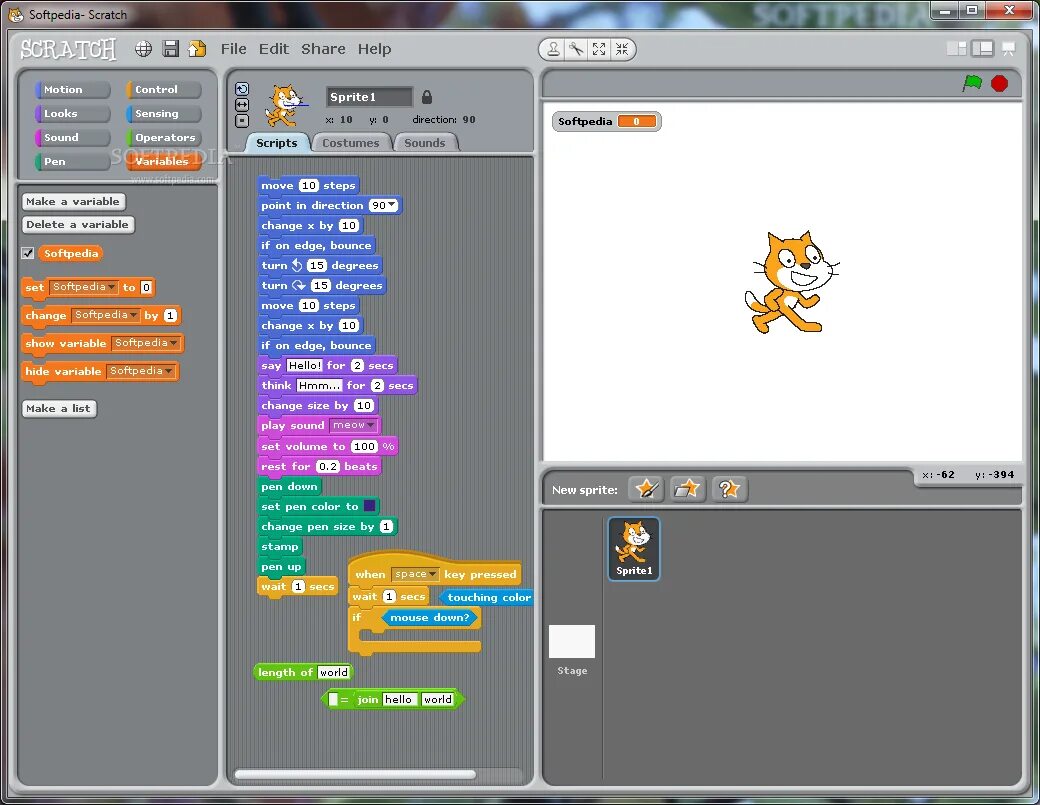The height and width of the screenshot is (805, 1040).
Task: Switch to the Sounds tab
Action: [424, 143]
